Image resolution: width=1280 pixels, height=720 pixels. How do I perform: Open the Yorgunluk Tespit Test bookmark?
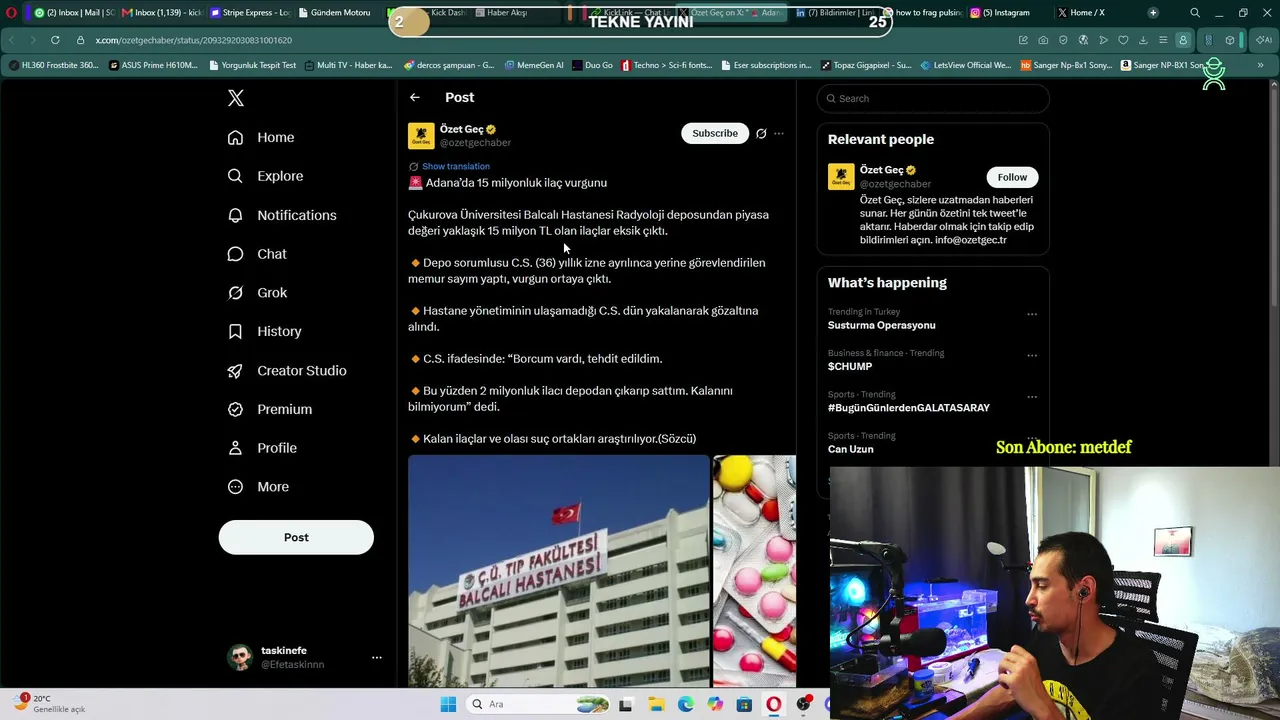coord(253,65)
